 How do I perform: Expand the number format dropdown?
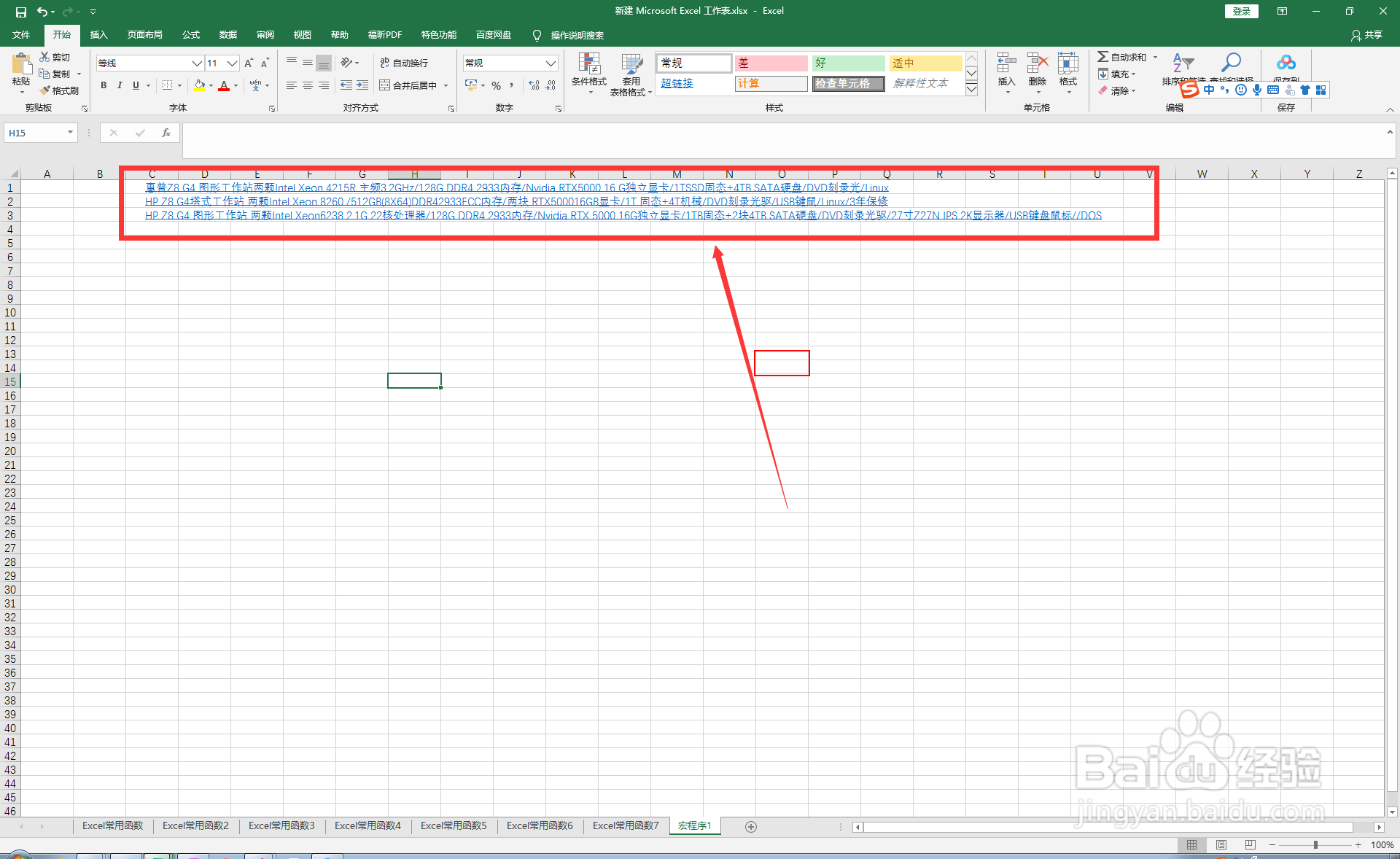pos(551,63)
